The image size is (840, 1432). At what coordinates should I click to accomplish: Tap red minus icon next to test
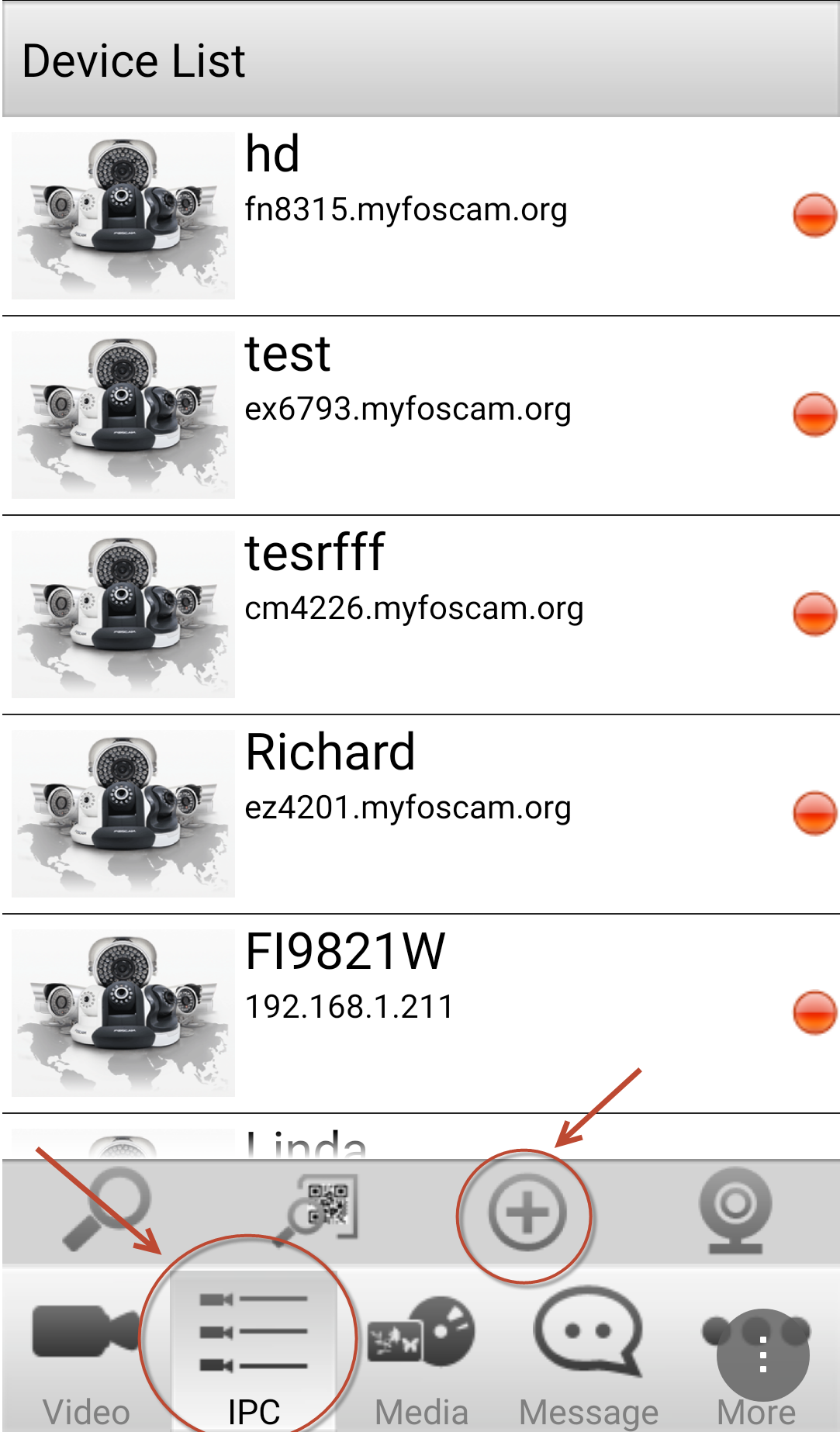click(814, 414)
